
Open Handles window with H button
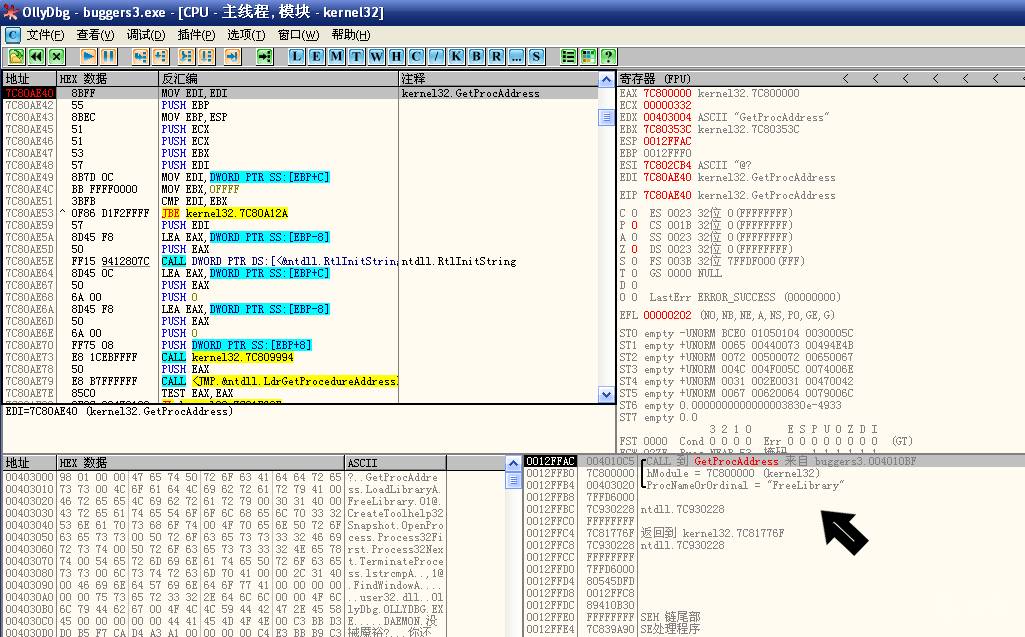coord(396,56)
